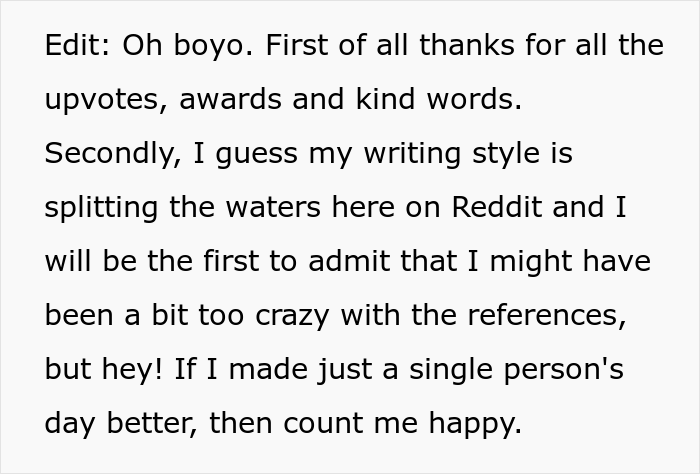This screenshot has width=700, height=474.
Task: Click the word "Reddit"
Action: point(497,207)
